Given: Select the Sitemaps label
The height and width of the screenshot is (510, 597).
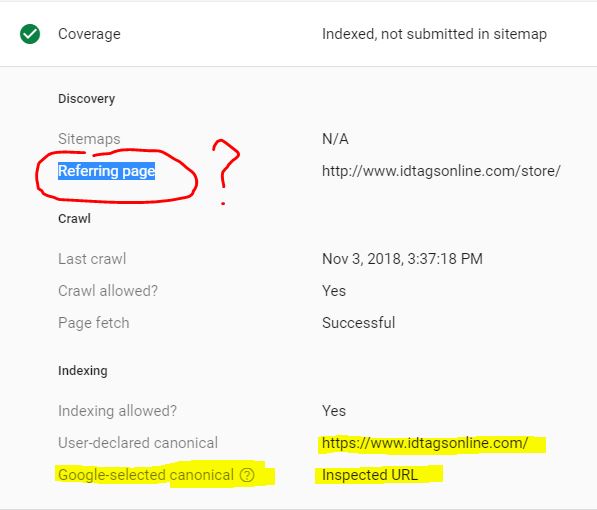Looking at the screenshot, I should tap(89, 139).
